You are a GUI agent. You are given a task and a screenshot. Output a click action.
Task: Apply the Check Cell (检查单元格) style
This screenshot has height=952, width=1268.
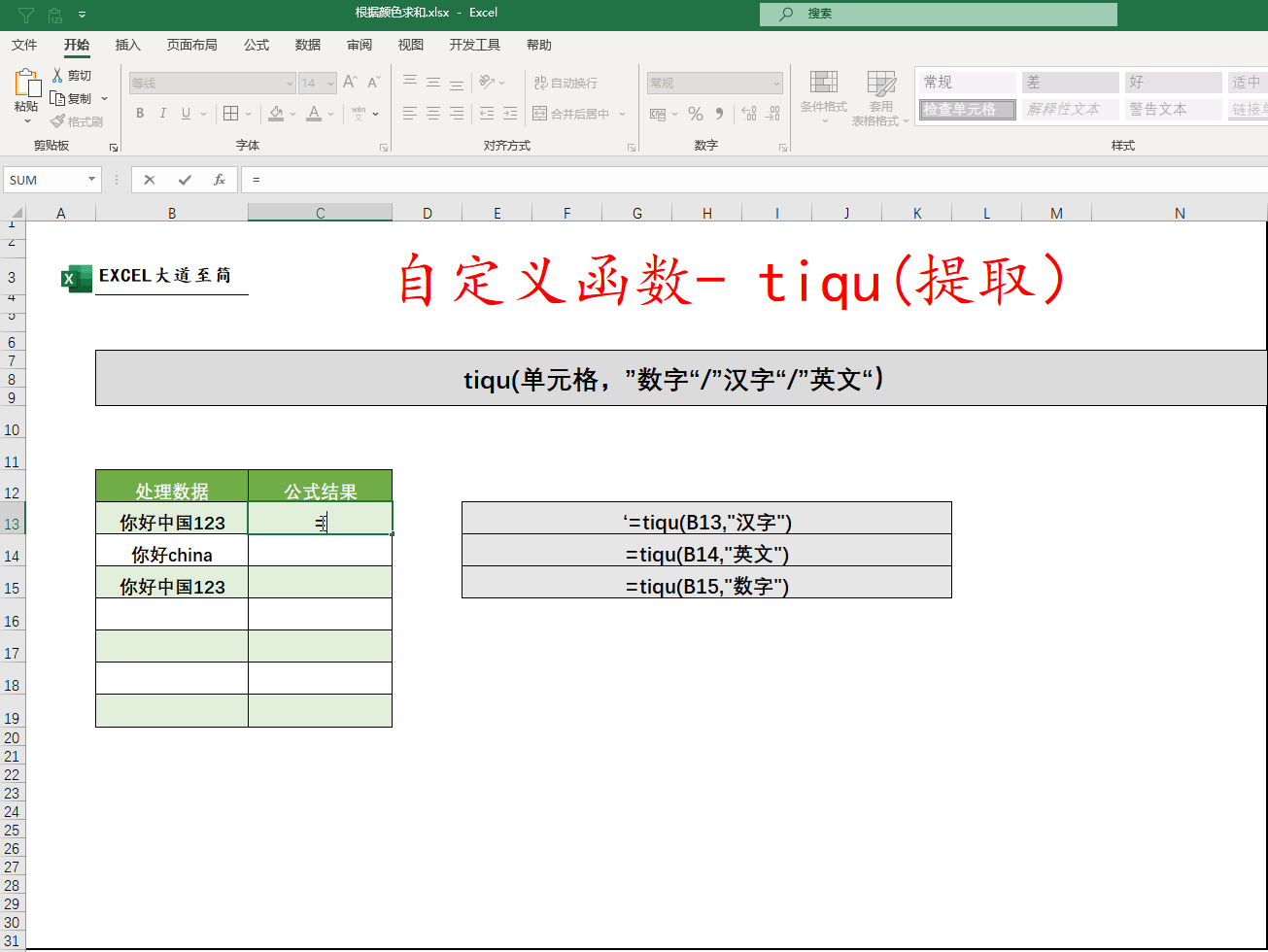[x=967, y=110]
